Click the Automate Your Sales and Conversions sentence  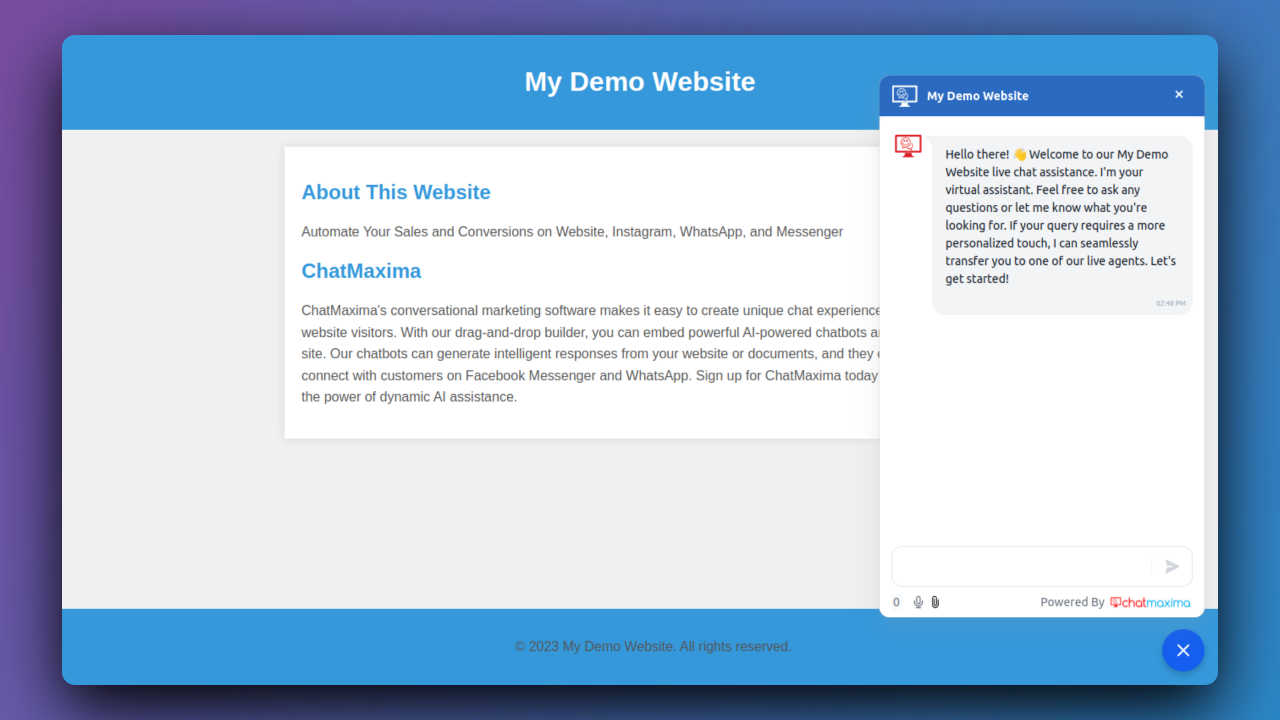point(572,232)
